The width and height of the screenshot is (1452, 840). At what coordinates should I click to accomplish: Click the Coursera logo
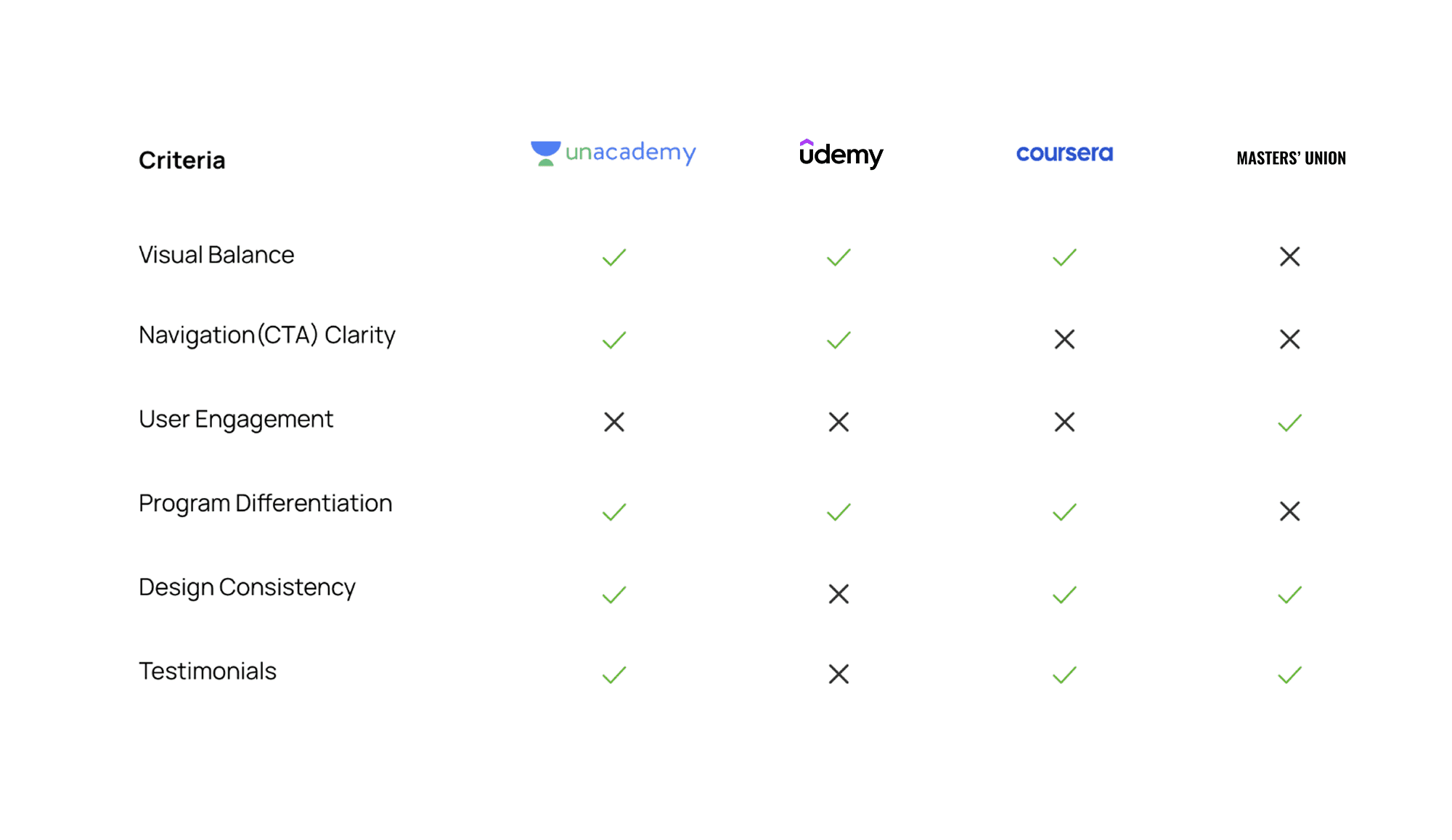1064,153
